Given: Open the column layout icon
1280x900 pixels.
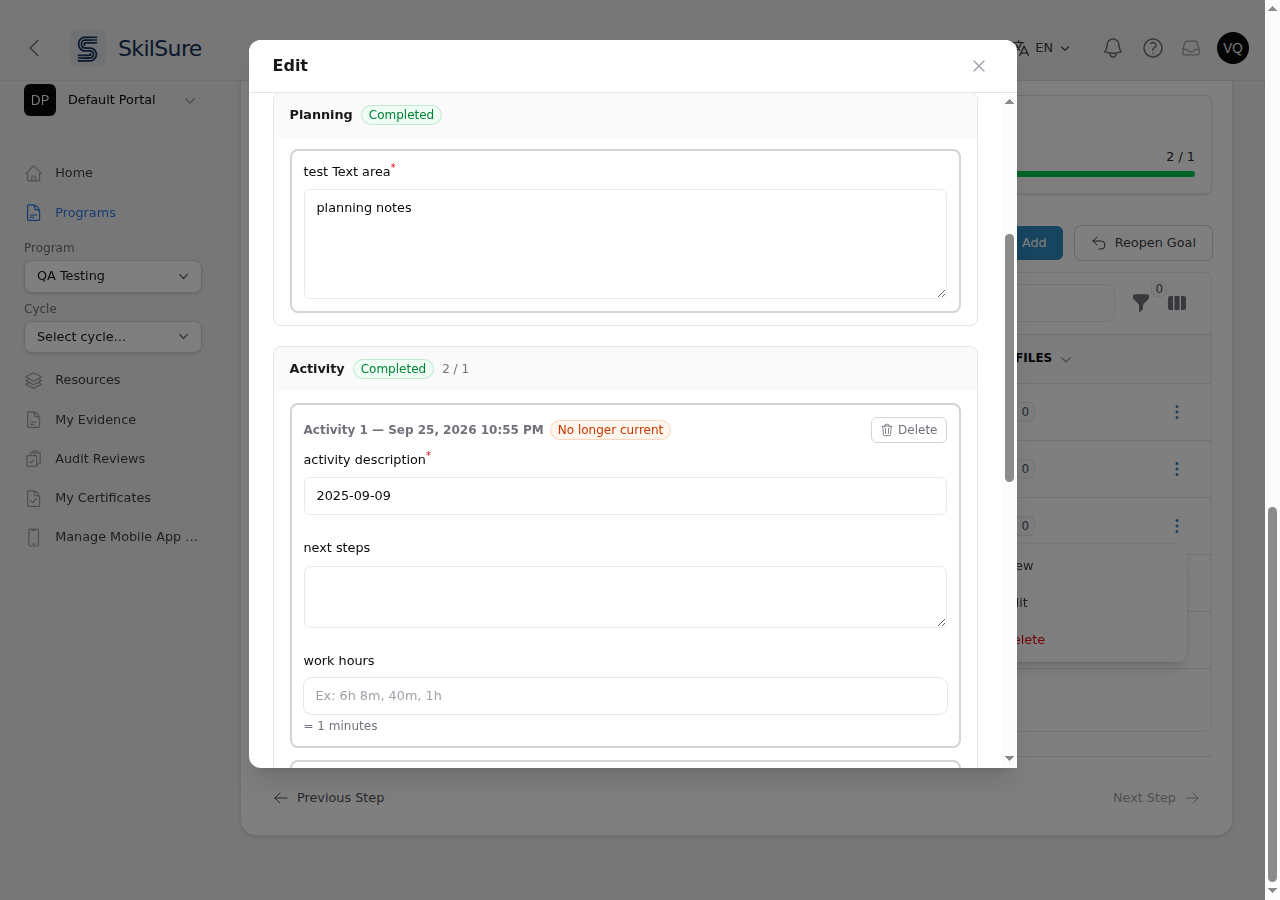Looking at the screenshot, I should point(1177,302).
